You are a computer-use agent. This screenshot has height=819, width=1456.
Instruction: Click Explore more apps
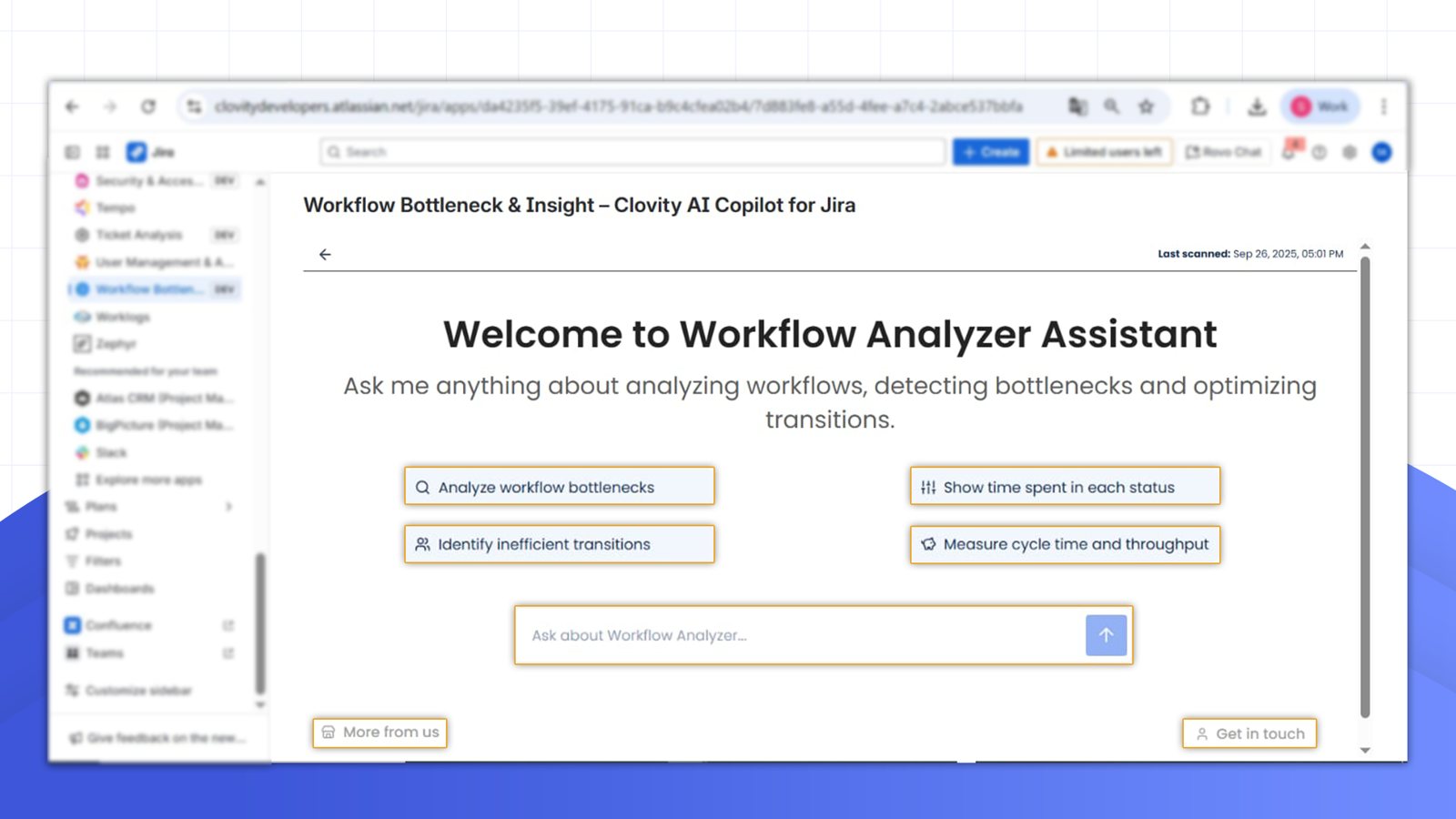tap(157, 480)
